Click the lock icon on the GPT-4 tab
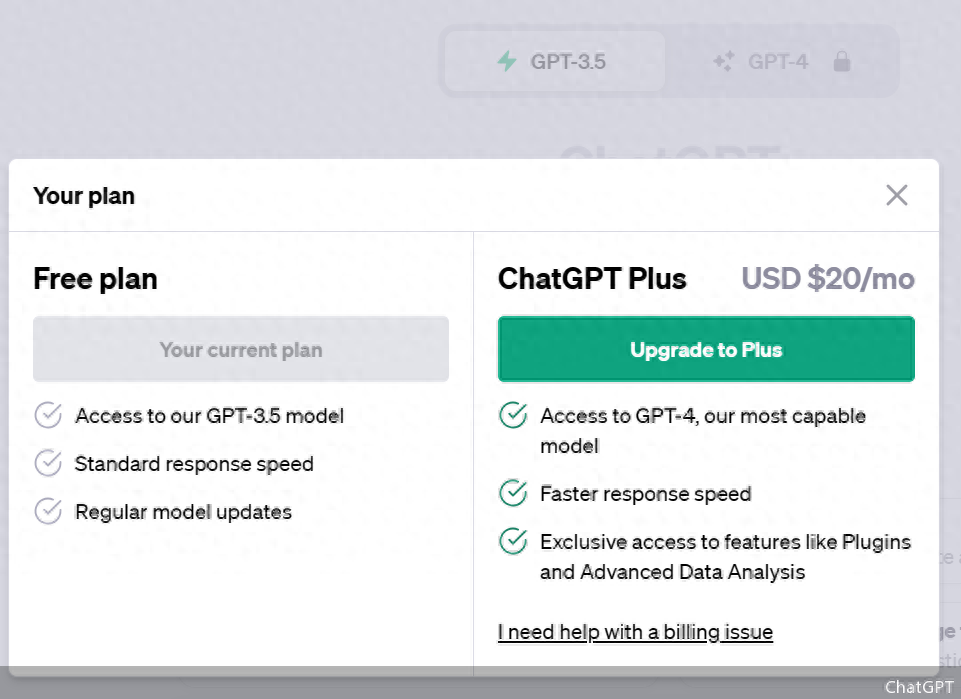The image size is (961, 699). (842, 62)
